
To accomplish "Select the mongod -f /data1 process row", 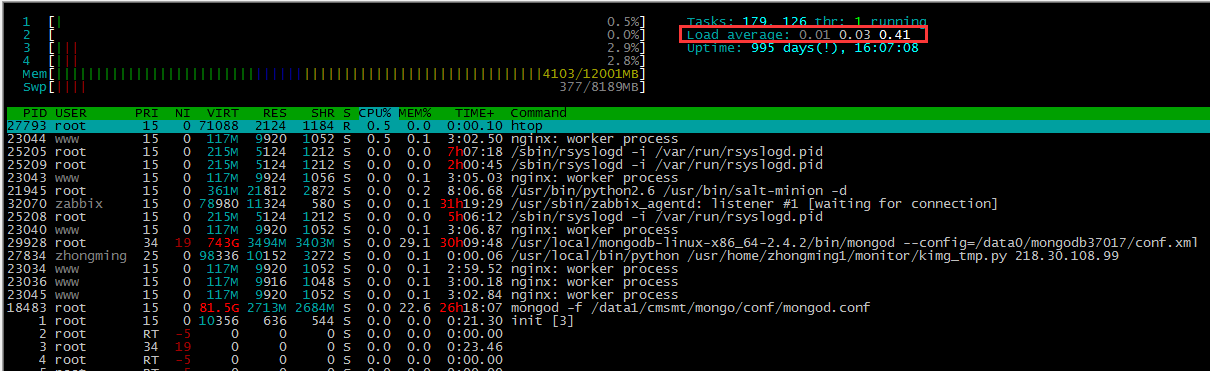I will (x=606, y=308).
